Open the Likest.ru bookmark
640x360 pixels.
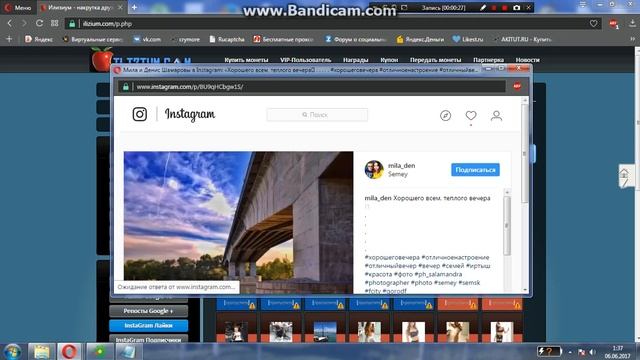point(468,39)
